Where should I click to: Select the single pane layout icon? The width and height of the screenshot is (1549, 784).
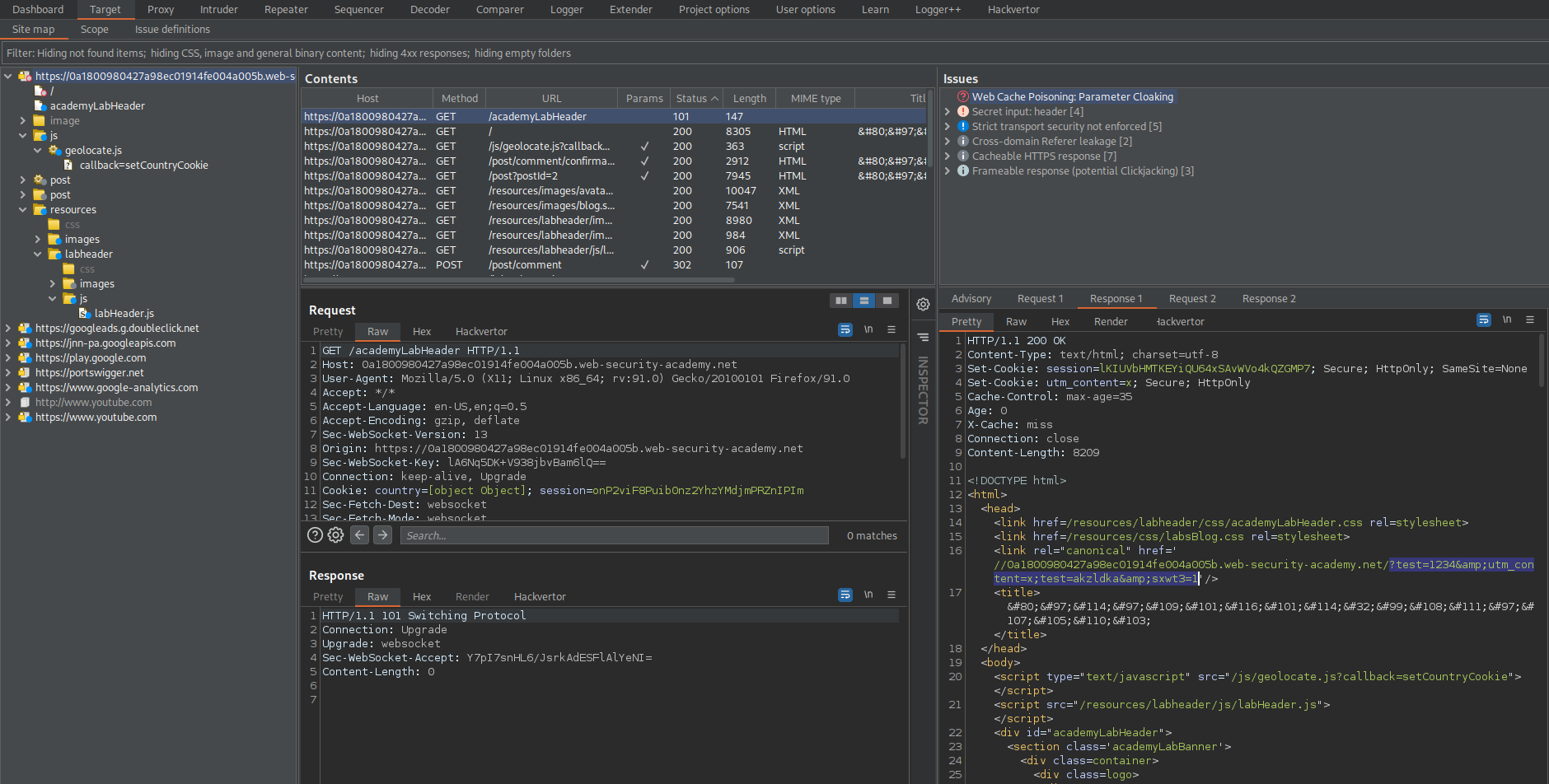(x=887, y=301)
